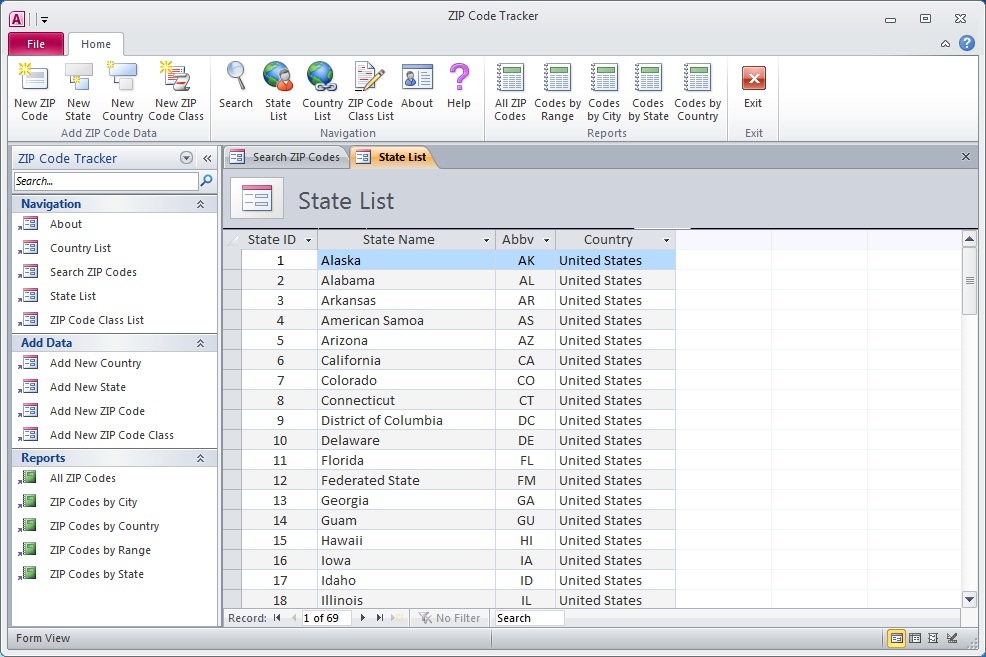Screen dimensions: 986x657
Task: Open Search ZIP Codes in navigation pane
Action: pyautogui.click(x=93, y=272)
